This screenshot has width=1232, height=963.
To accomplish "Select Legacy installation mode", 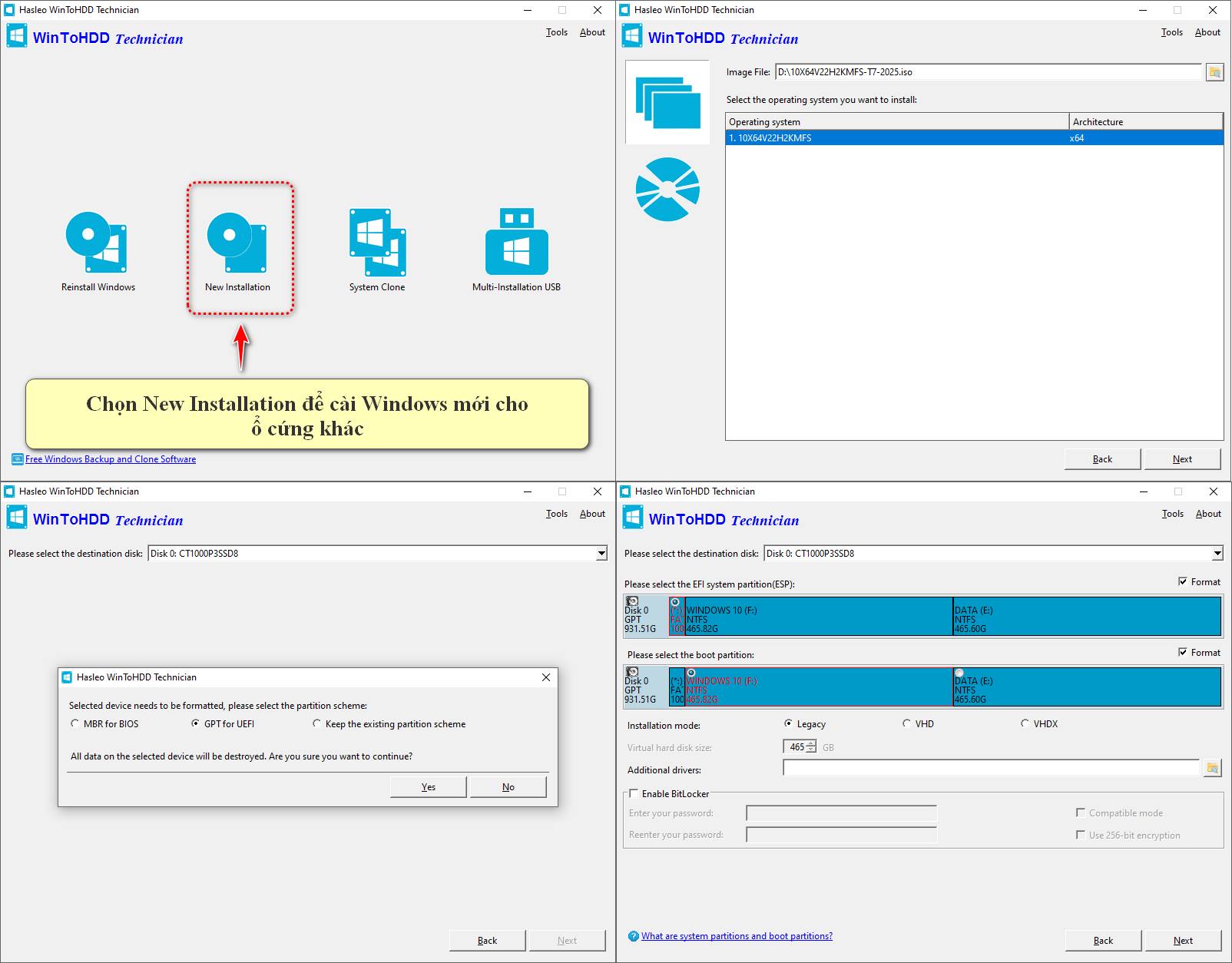I will [x=788, y=723].
